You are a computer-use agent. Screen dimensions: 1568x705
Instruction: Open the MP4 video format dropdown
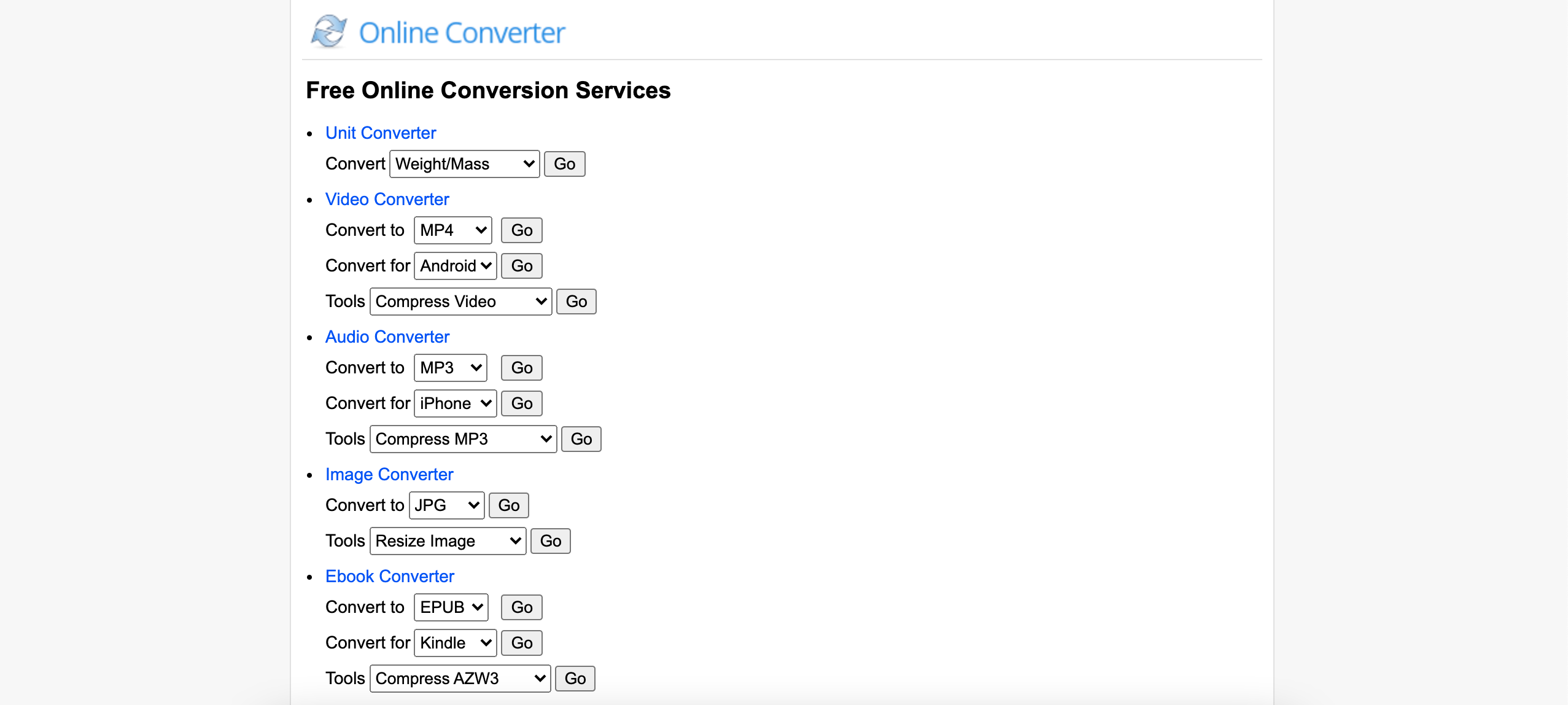pos(452,230)
